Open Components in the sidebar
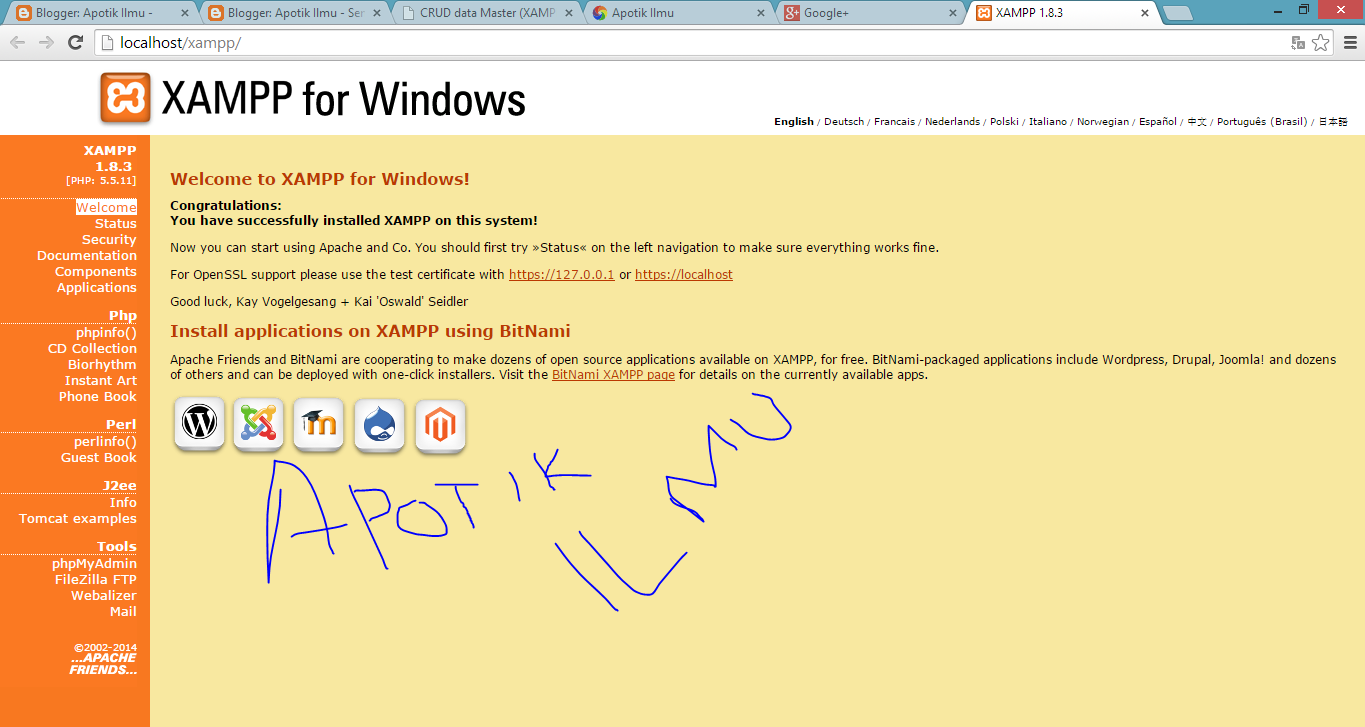This screenshot has height=727, width=1365. coord(96,271)
